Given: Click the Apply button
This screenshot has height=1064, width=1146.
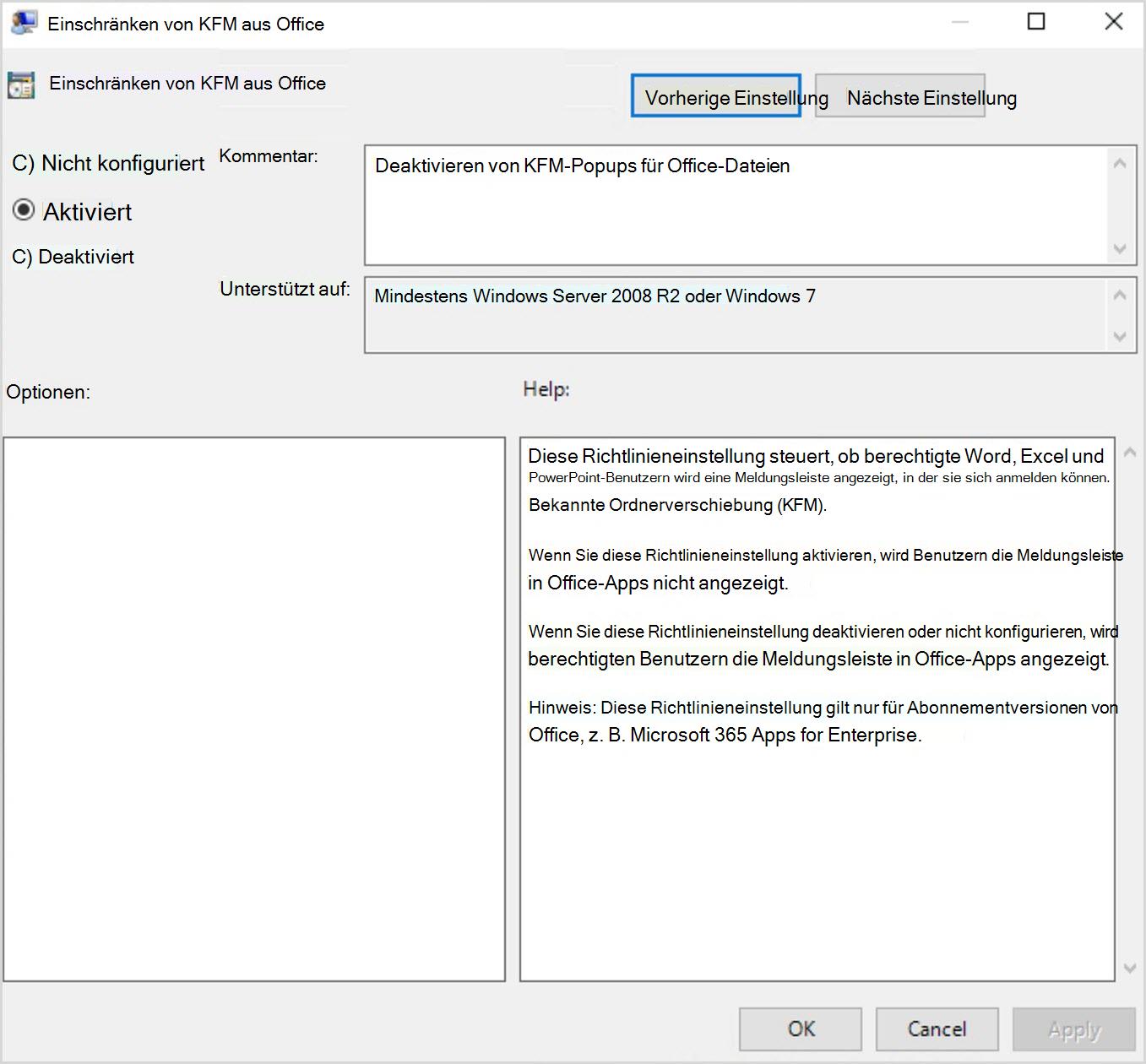Looking at the screenshot, I should tap(1074, 1029).
